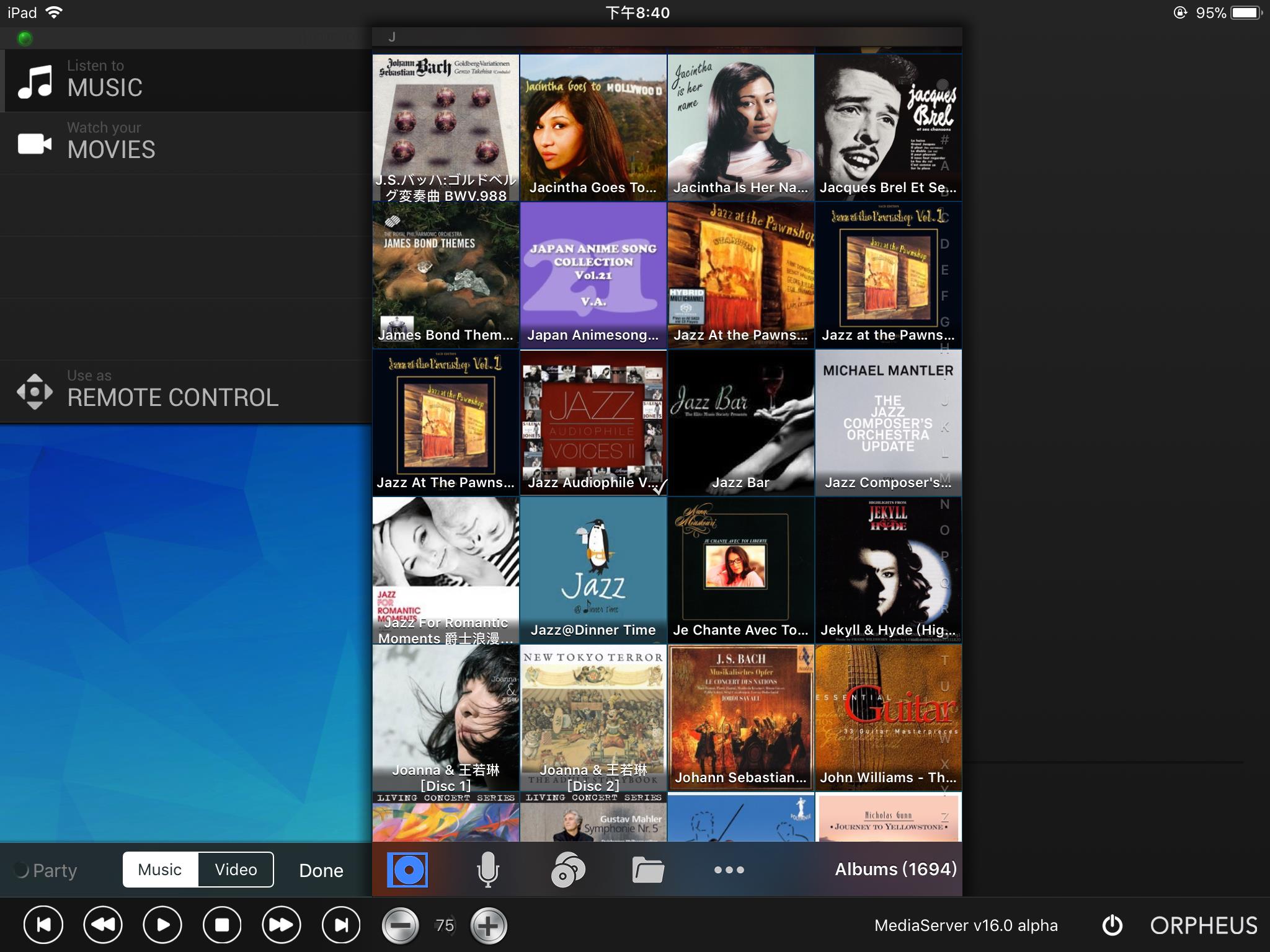The image size is (1270, 952).
Task: Click the volume value 75
Action: click(x=445, y=925)
